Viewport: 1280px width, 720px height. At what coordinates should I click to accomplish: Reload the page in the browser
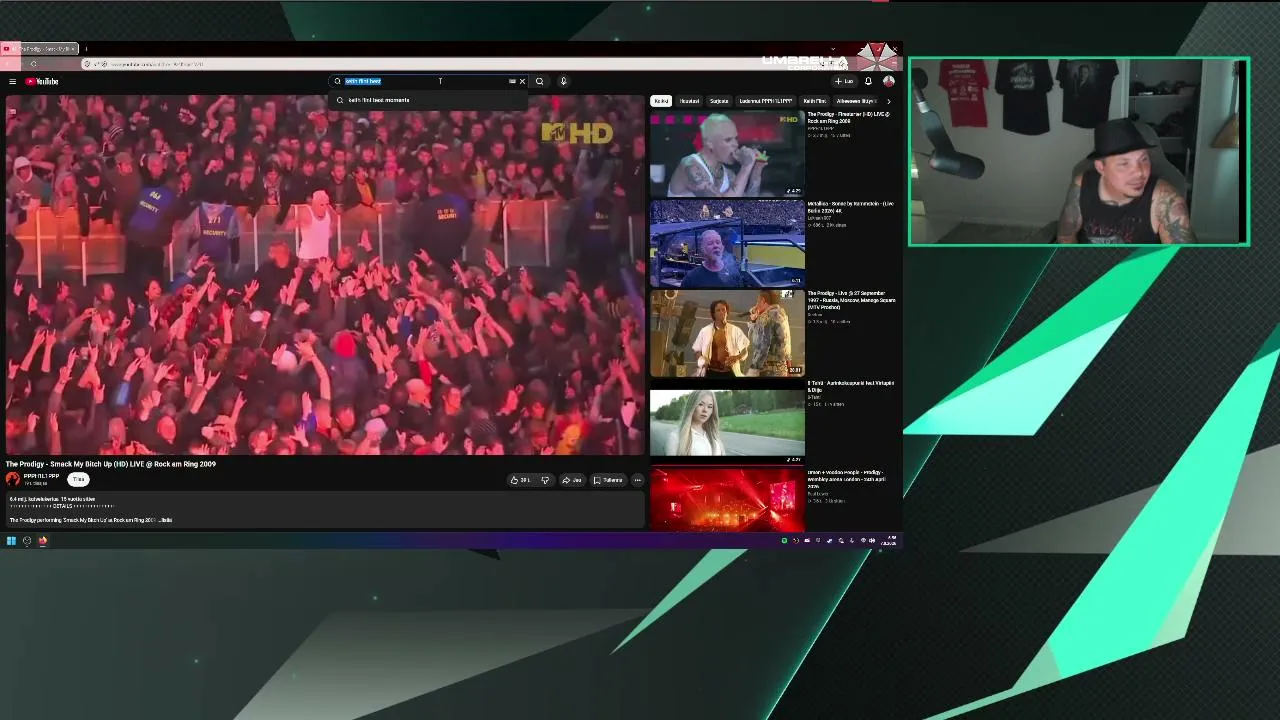[33, 64]
